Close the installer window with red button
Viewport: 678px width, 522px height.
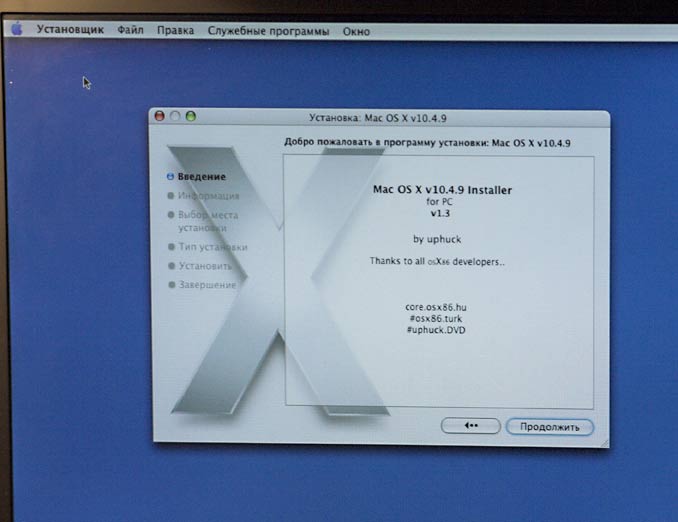160,116
